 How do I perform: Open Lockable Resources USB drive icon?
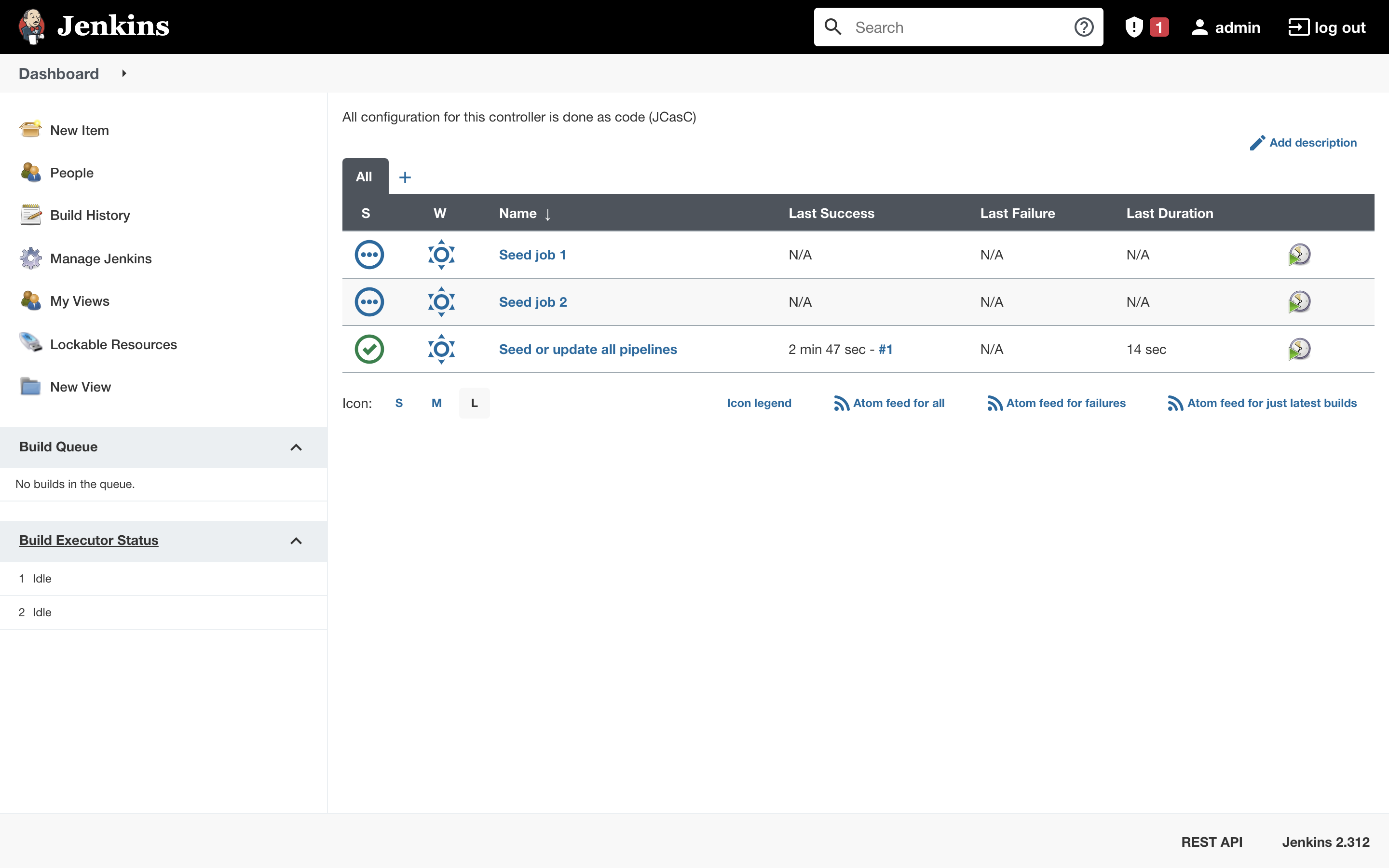30,343
